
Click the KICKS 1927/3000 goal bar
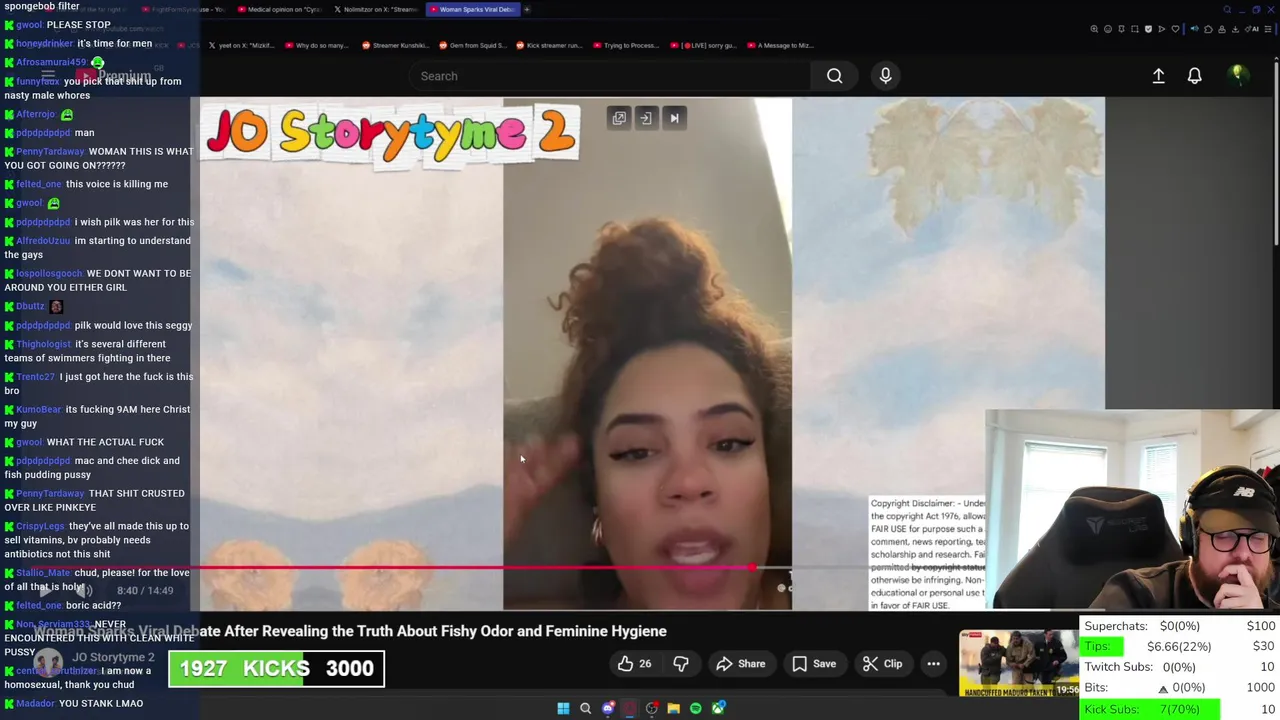[276, 668]
